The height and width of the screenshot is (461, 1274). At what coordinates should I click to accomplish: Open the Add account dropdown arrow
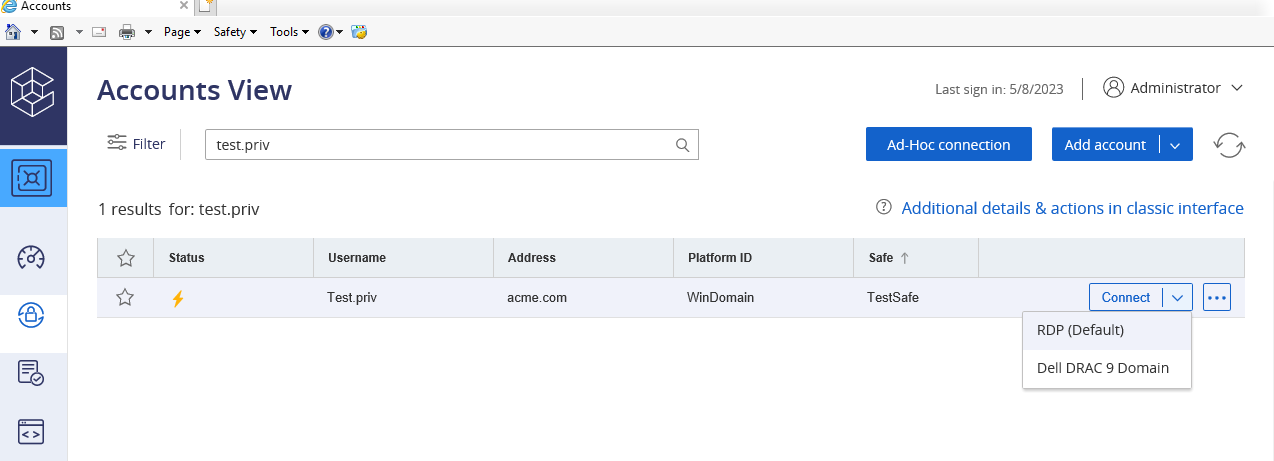[1176, 145]
